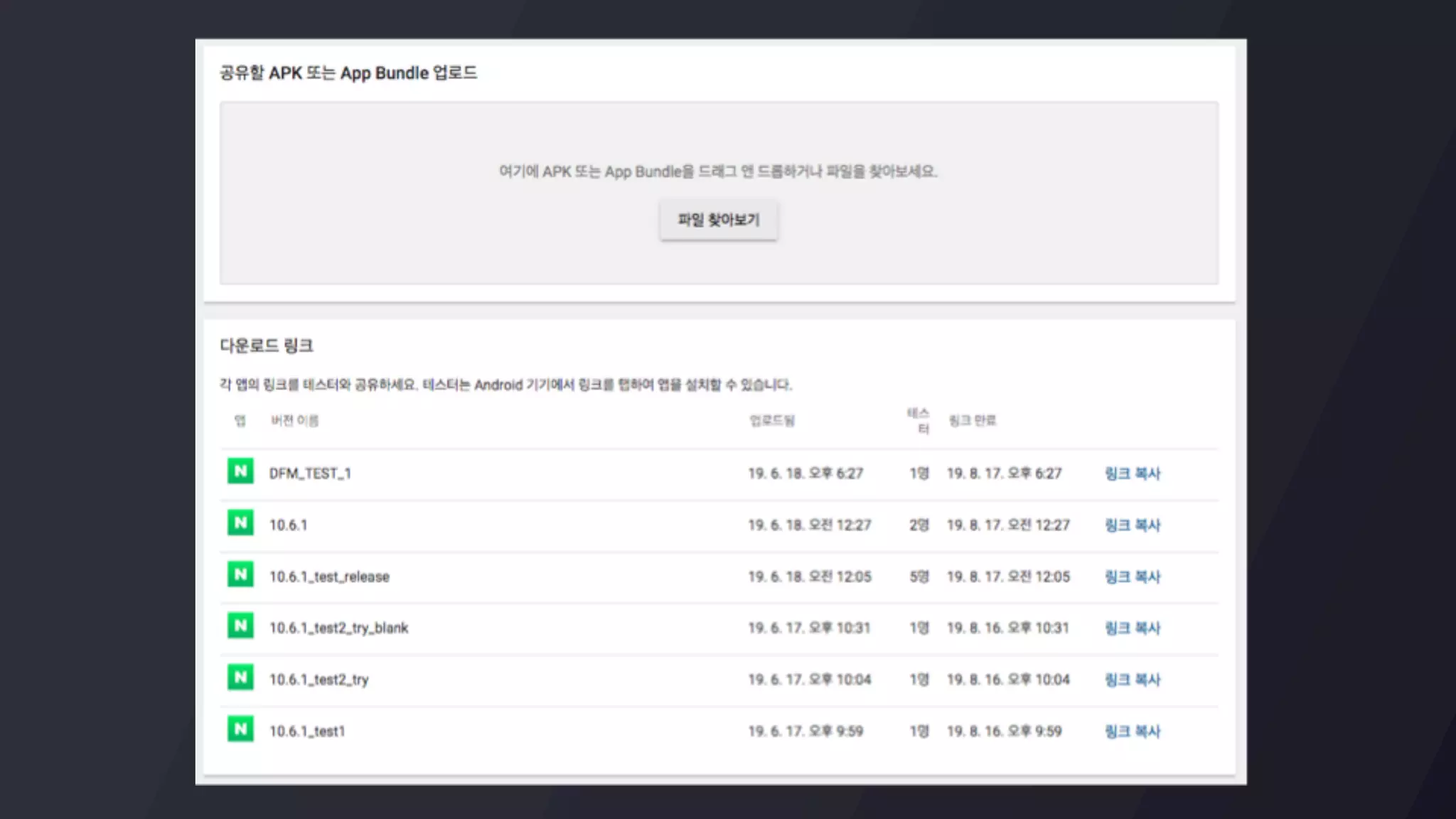Click the icon next to 10.6.1_test2_try_blank

pyautogui.click(x=240, y=626)
